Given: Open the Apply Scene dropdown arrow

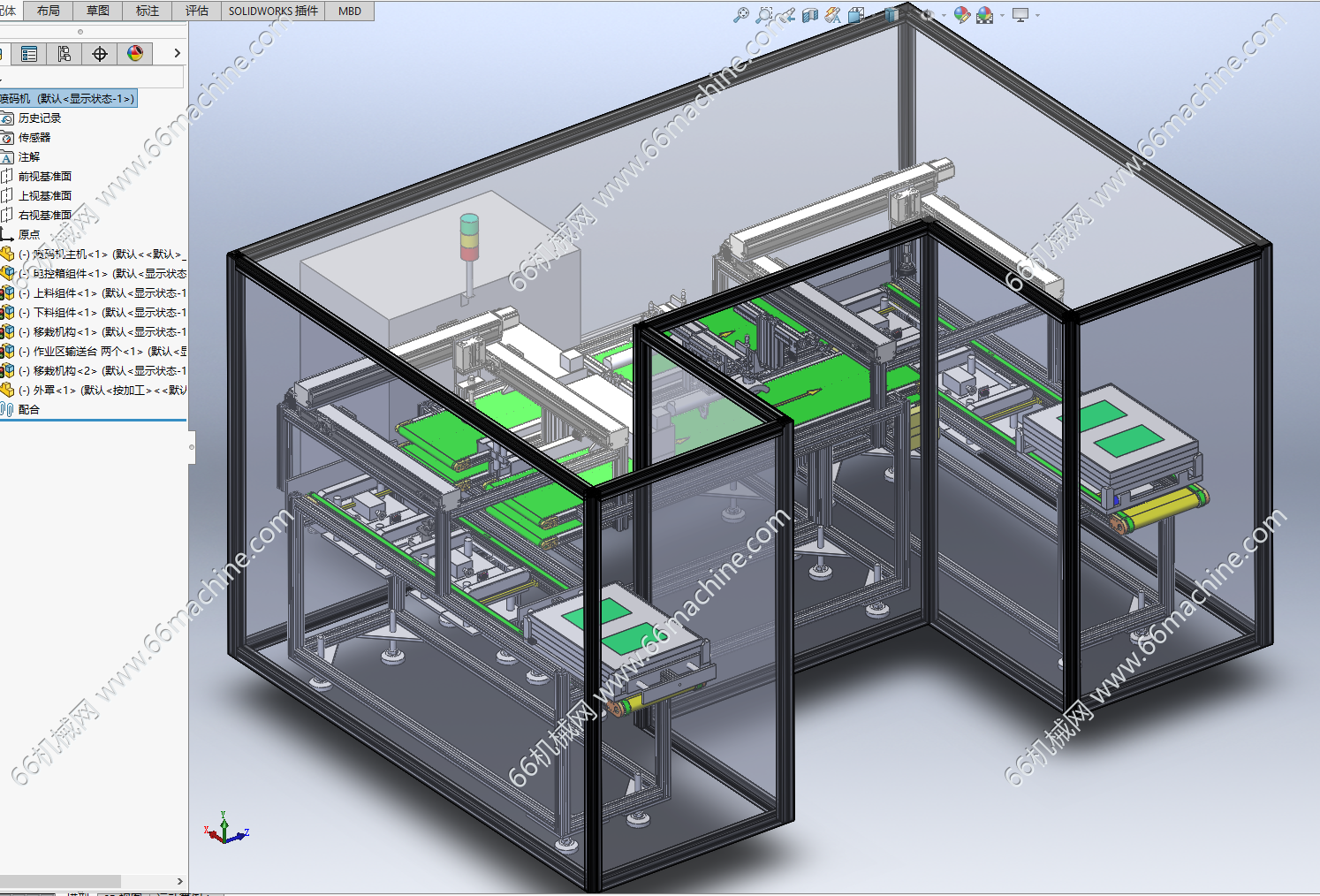Looking at the screenshot, I should pyautogui.click(x=1002, y=15).
